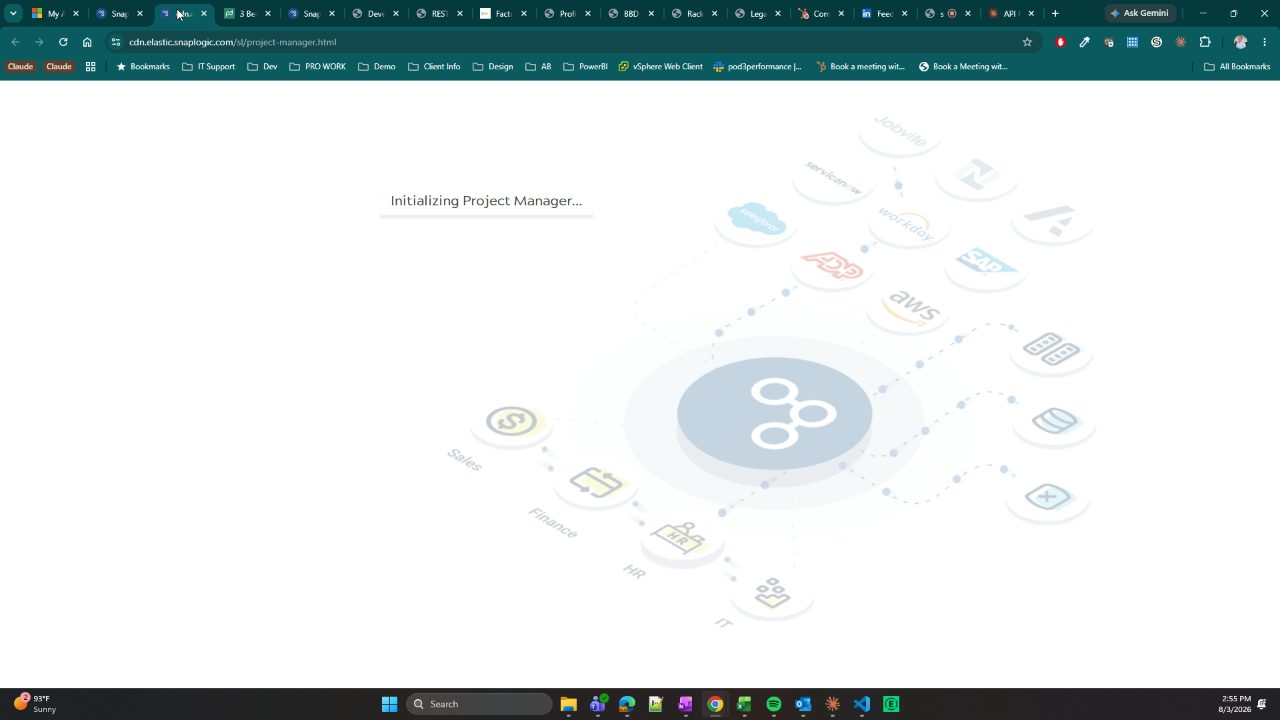
Task: Open the Demo bookmark folder
Action: coord(377,66)
